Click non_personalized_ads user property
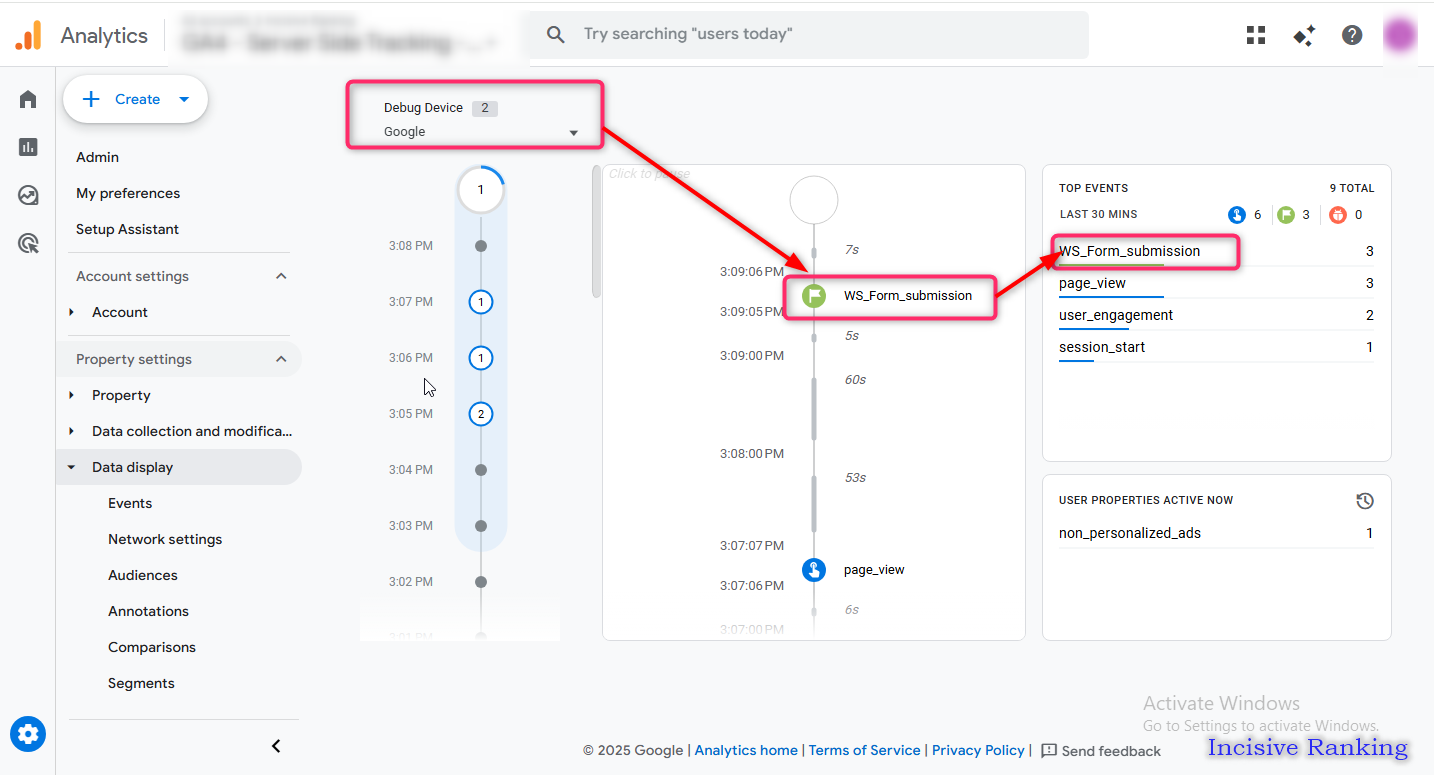This screenshot has height=775, width=1434. click(1130, 533)
